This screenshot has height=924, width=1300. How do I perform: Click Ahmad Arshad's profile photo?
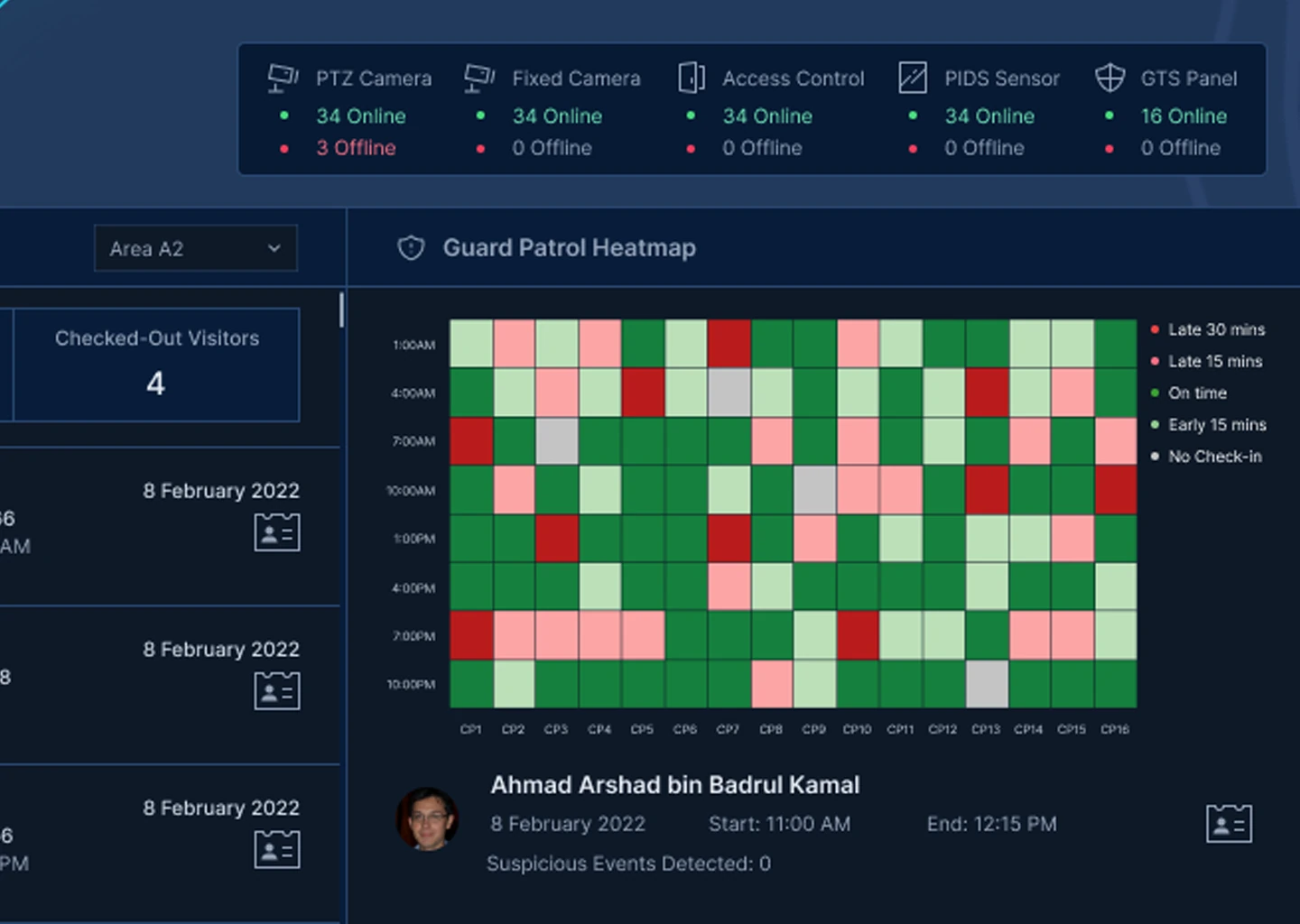428,819
